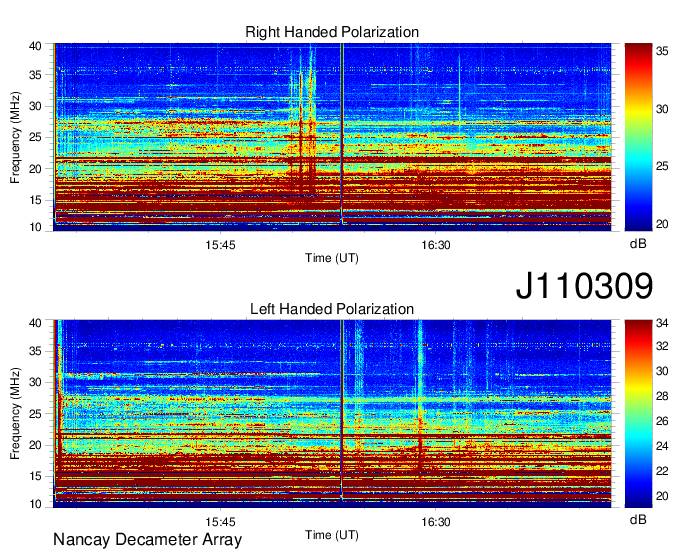
Task: Click the 'J110309' observation label
Action: [584, 286]
